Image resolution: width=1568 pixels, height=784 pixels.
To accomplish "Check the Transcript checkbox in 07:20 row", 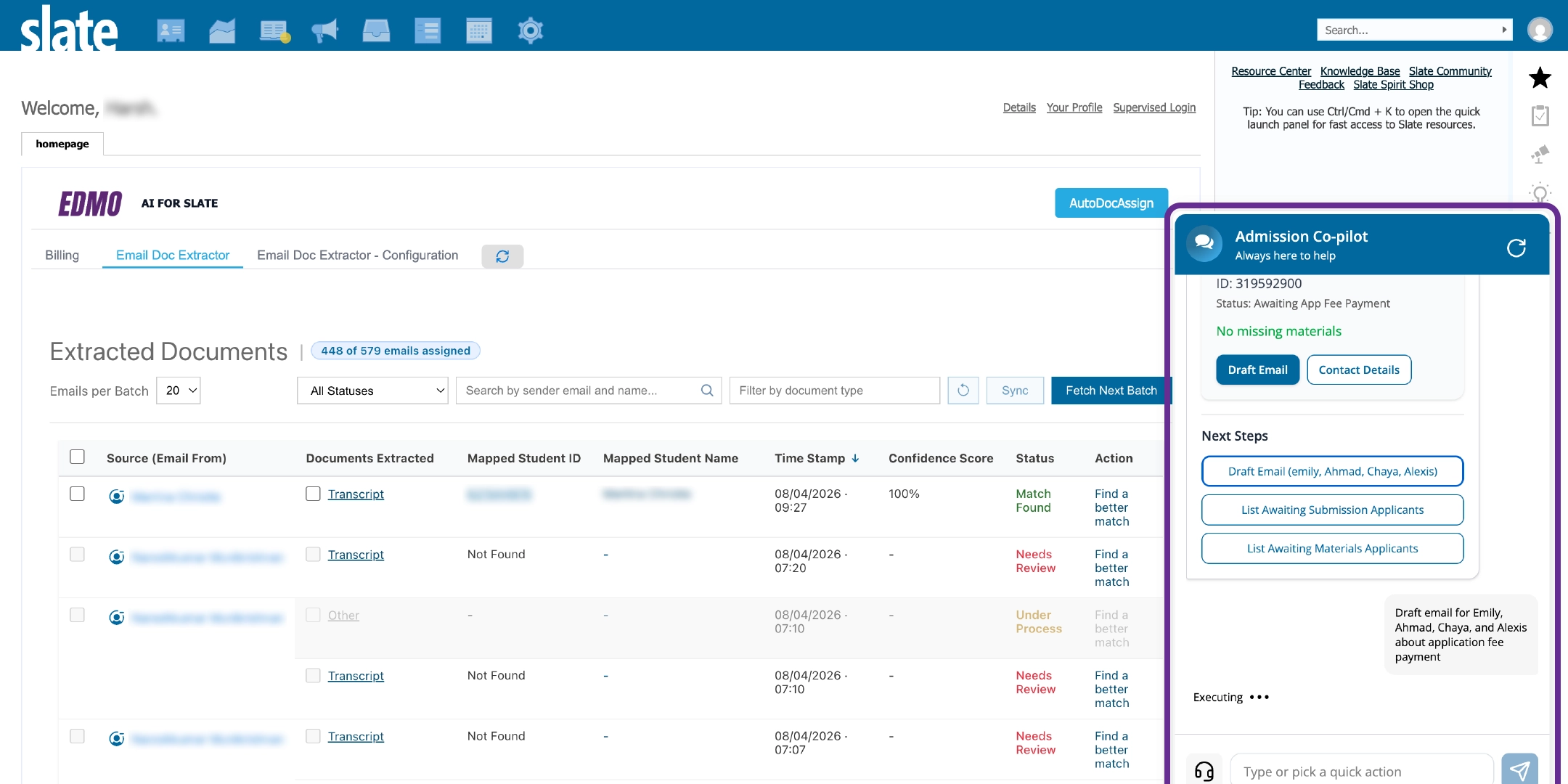I will [x=313, y=554].
